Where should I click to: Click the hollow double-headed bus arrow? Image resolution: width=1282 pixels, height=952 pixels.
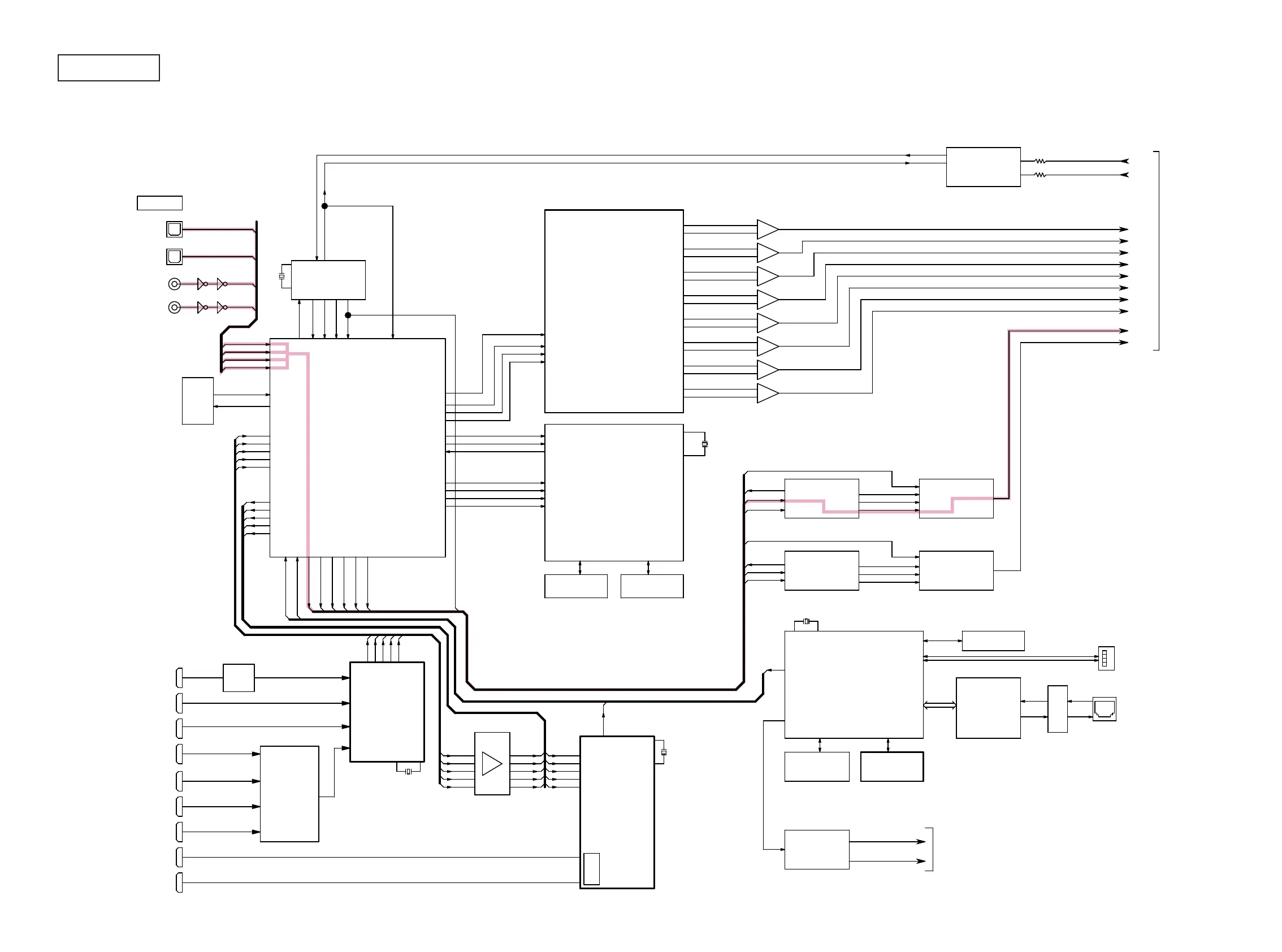coord(940,705)
